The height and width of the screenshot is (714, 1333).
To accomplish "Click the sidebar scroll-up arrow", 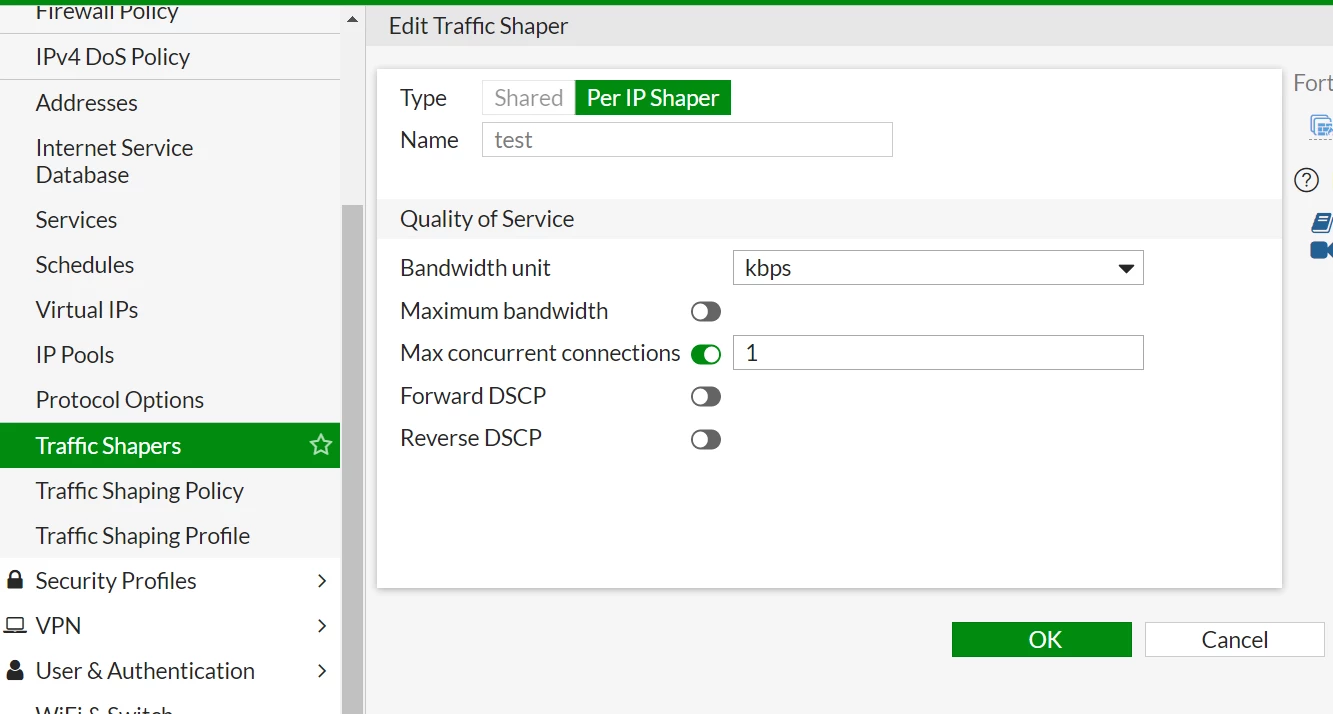I will (x=352, y=19).
